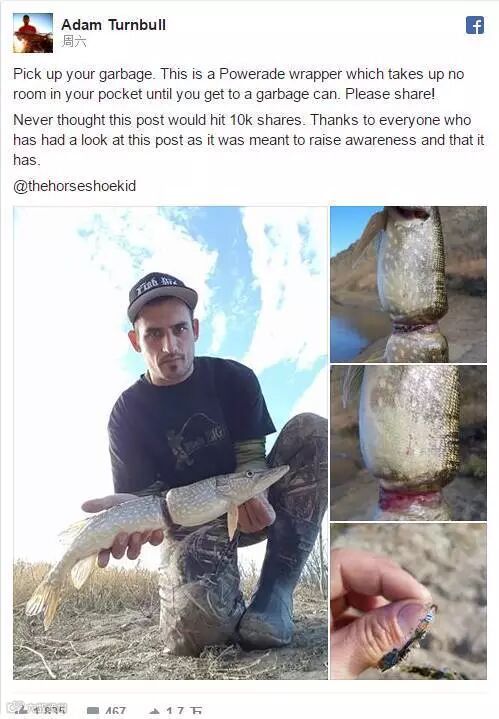Open the @thehorseshoekid mention
Screen dimensions: 499x719
[75, 186]
